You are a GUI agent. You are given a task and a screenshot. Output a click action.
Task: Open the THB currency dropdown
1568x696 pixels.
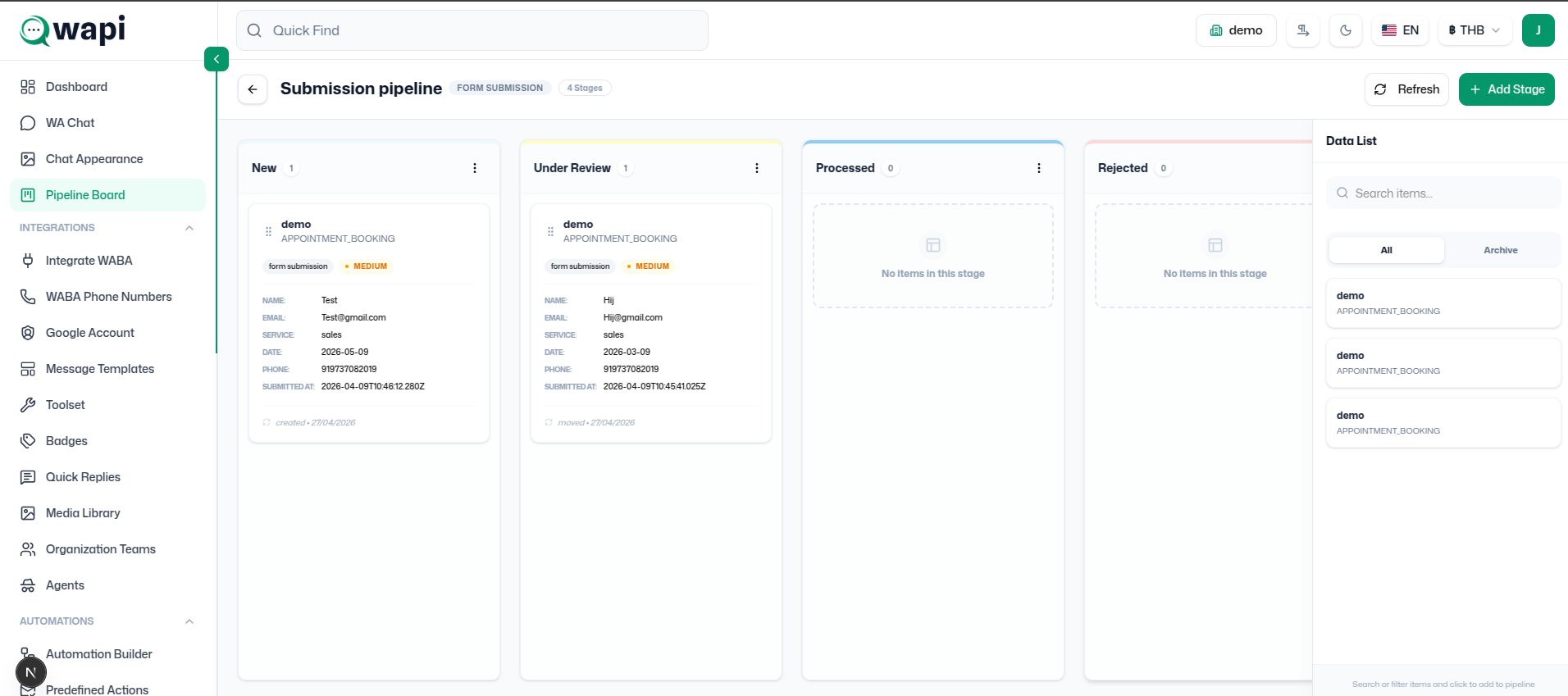(1475, 30)
